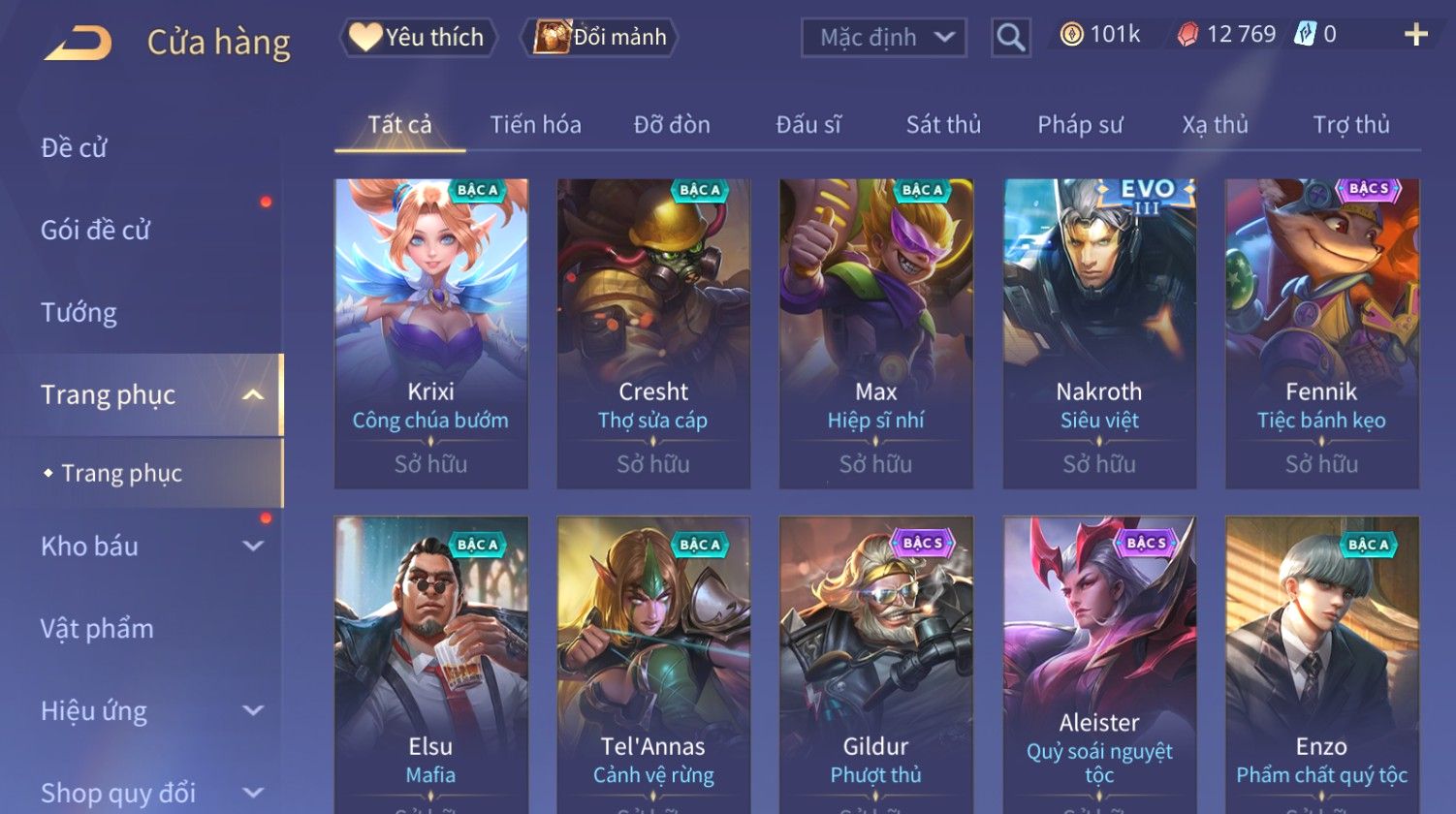Screen dimensions: 1456x814
Task: Open Krixi Công chúa bướm skin card
Action: [431, 333]
